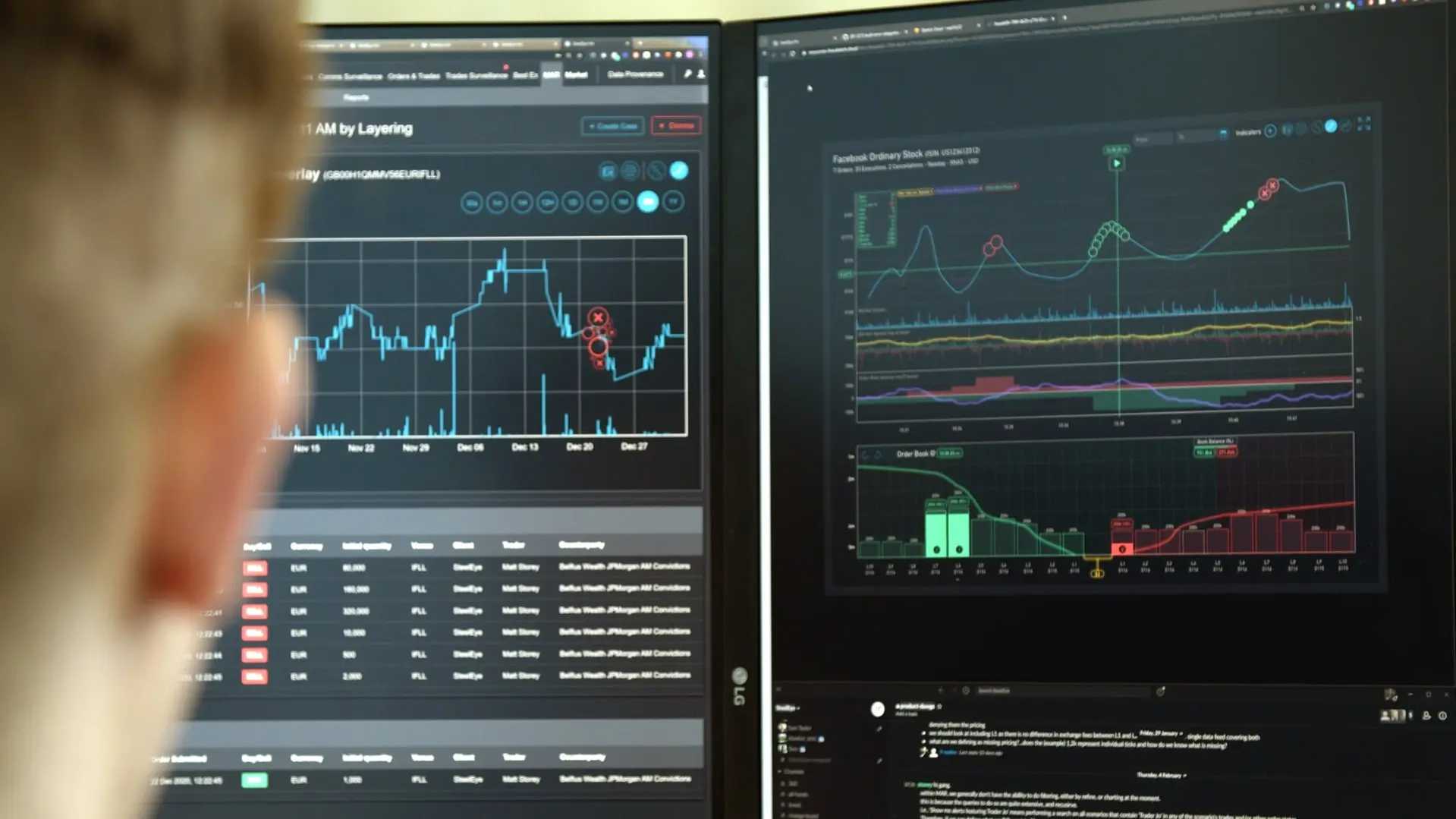
Task: Select the fourth time-range circle button
Action: click(547, 203)
